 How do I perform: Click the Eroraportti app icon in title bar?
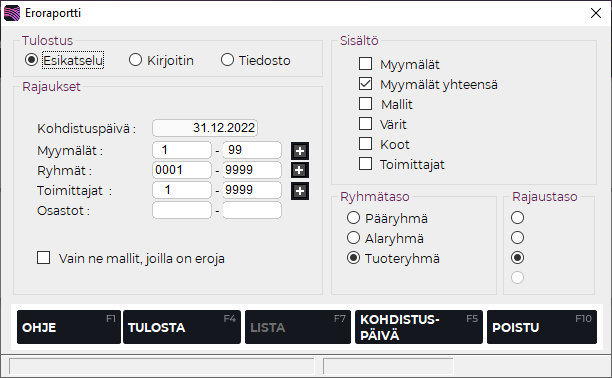click(12, 13)
